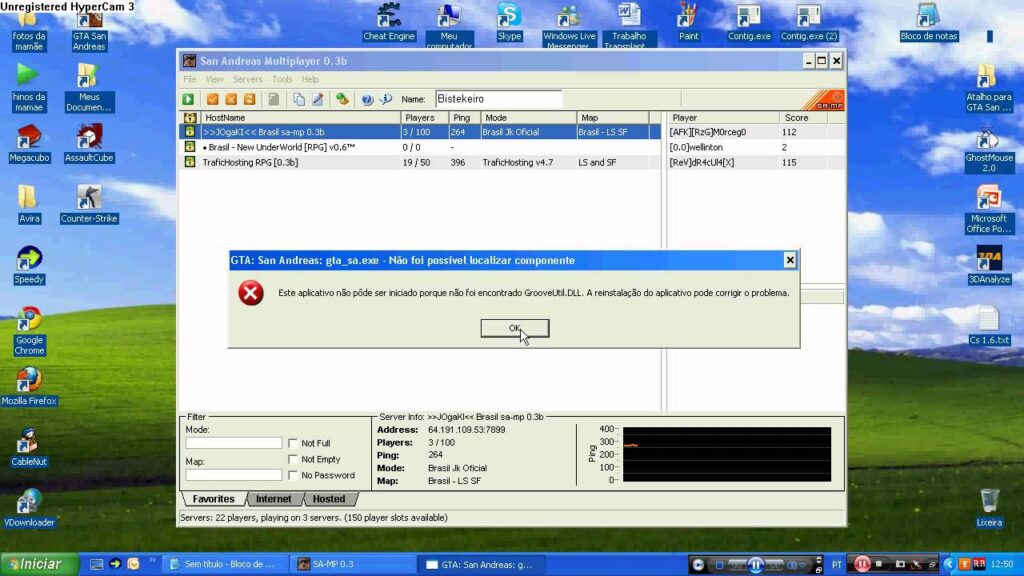Screen dimensions: 1024x576
Task: Click the Cheat Engine desktop icon
Action: (x=389, y=22)
